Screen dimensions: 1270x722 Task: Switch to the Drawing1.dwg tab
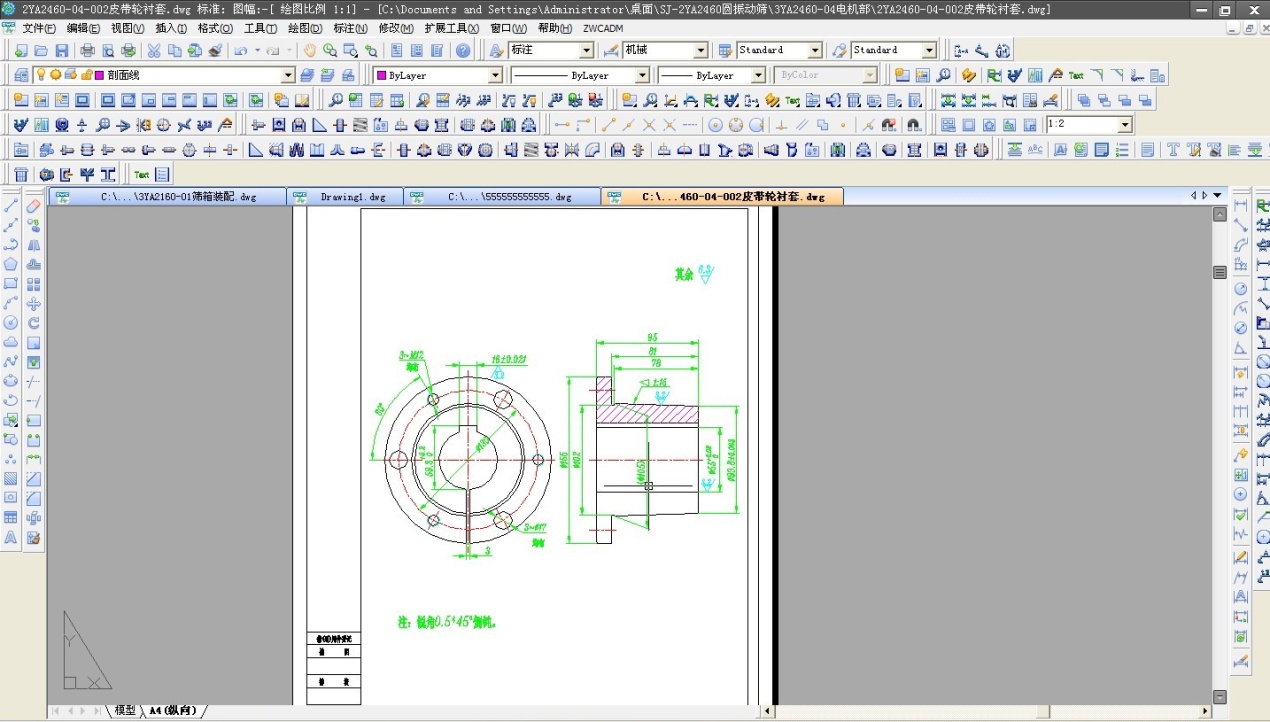pyautogui.click(x=352, y=197)
